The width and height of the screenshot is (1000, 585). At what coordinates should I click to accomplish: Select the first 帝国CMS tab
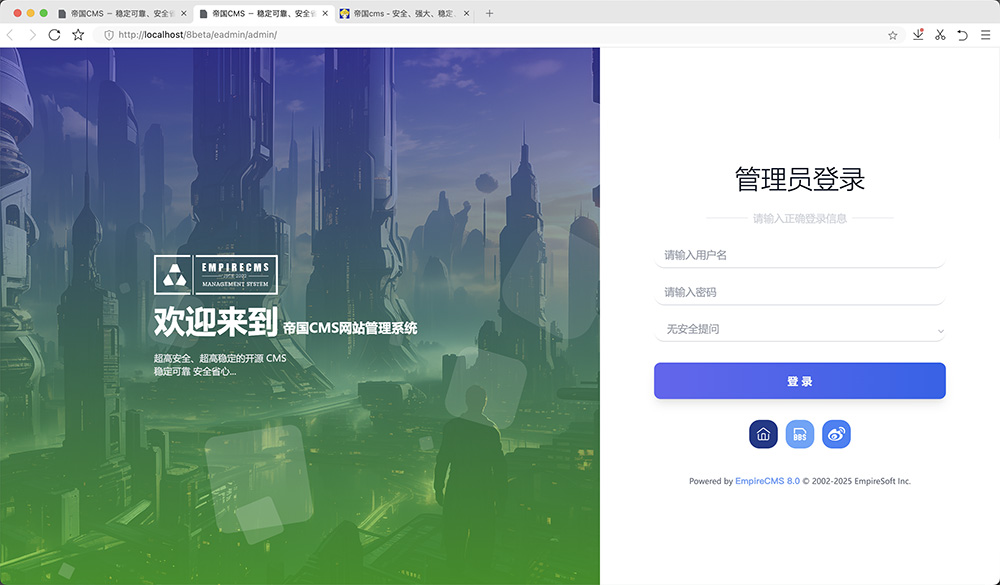pyautogui.click(x=115, y=14)
